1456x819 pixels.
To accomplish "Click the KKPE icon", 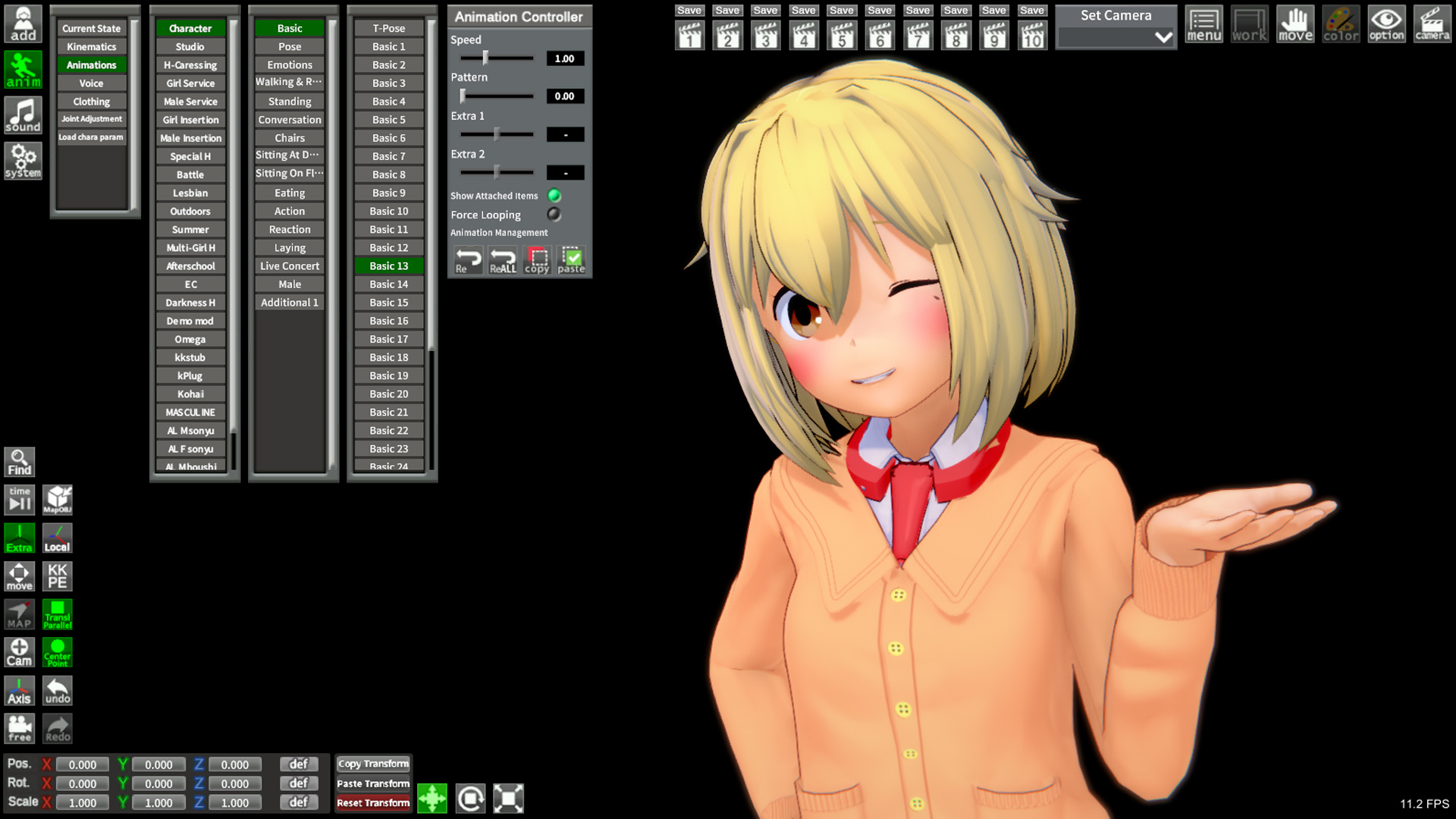I will point(58,576).
